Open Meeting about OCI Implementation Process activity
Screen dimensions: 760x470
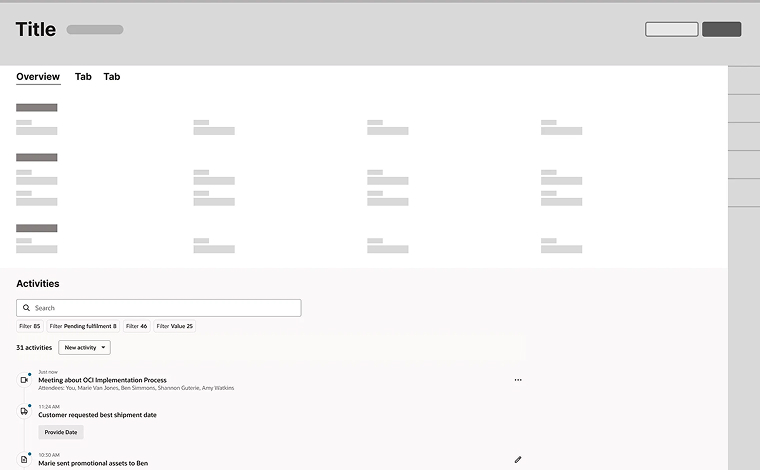(x=102, y=380)
